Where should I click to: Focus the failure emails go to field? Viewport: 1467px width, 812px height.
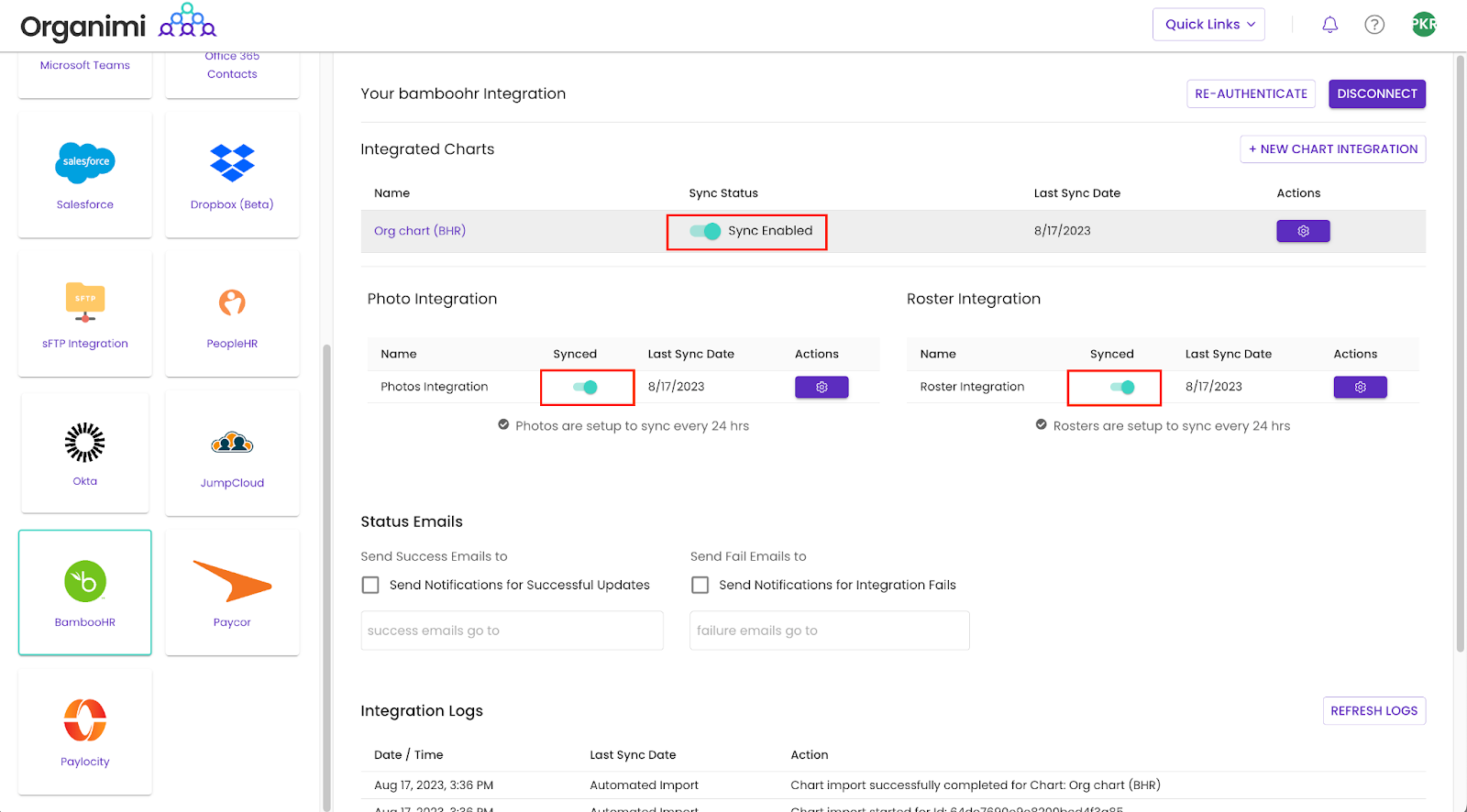(829, 631)
